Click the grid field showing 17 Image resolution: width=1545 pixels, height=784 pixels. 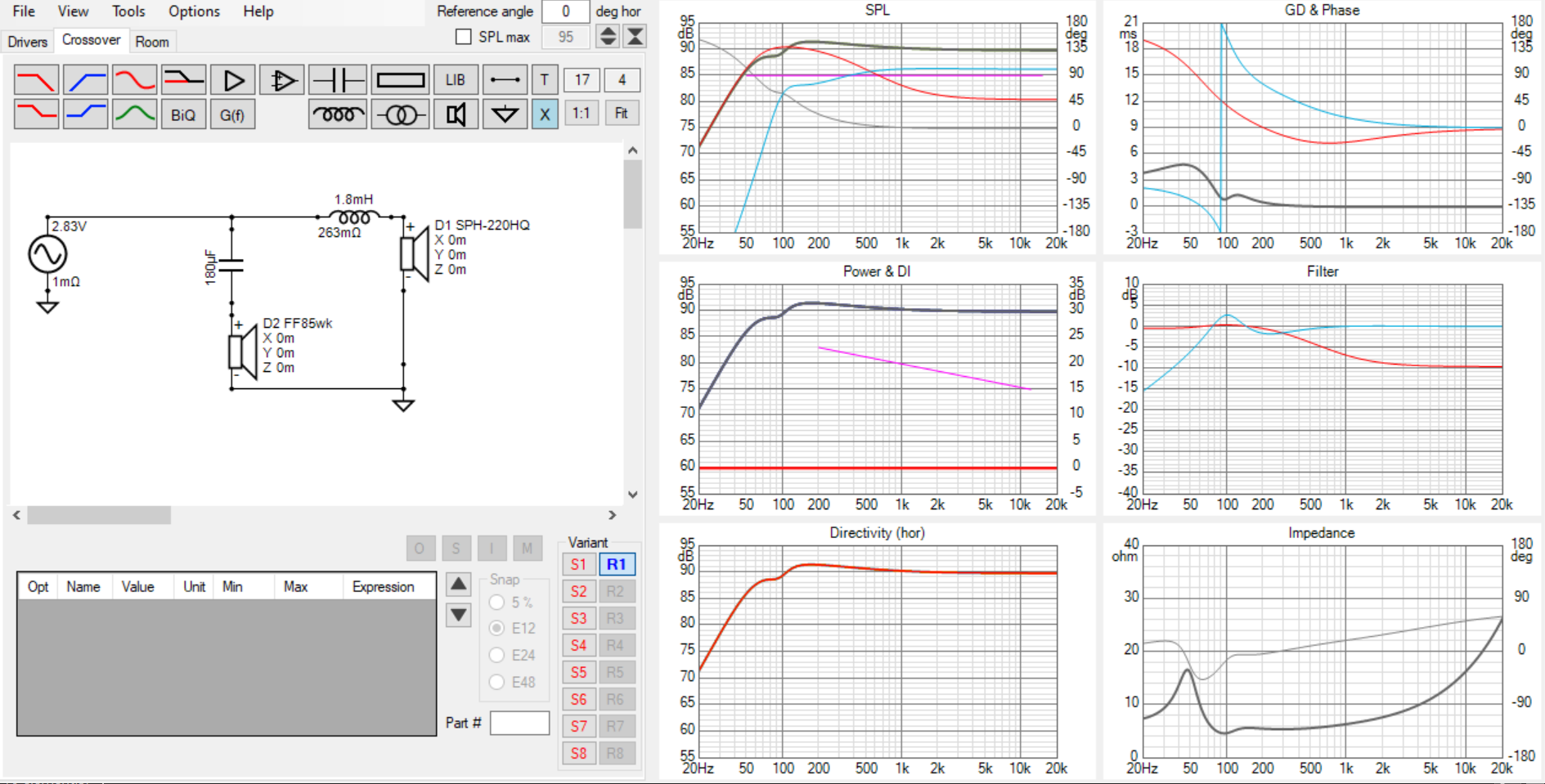(582, 80)
